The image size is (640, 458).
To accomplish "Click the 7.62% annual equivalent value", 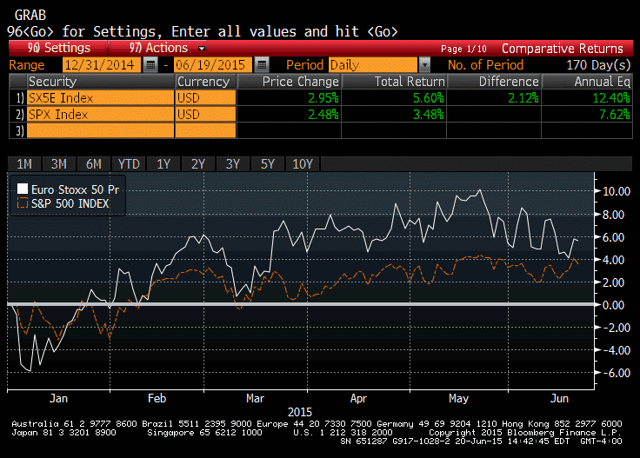I will [615, 115].
